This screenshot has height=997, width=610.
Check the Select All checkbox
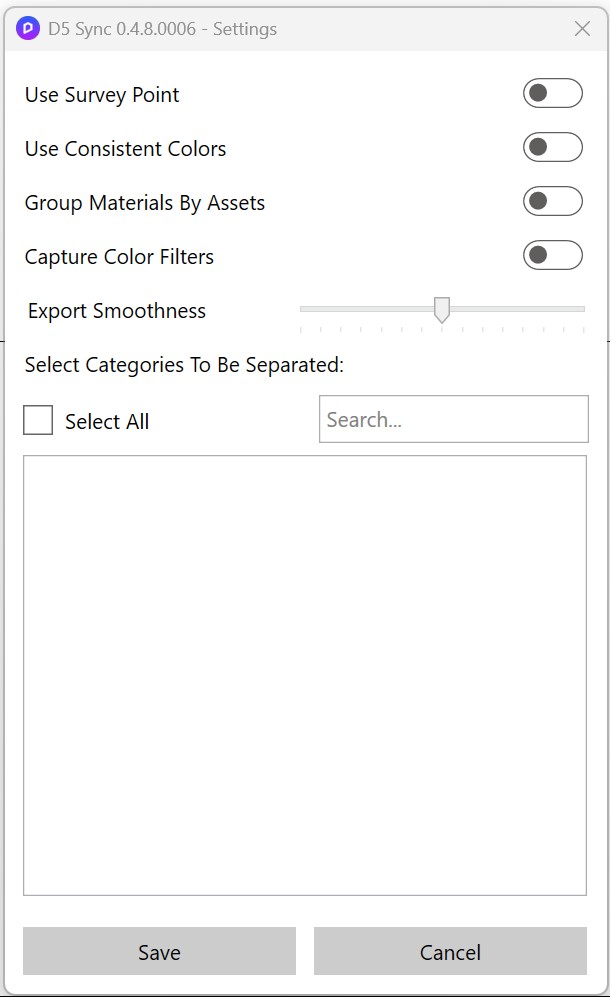tap(38, 421)
